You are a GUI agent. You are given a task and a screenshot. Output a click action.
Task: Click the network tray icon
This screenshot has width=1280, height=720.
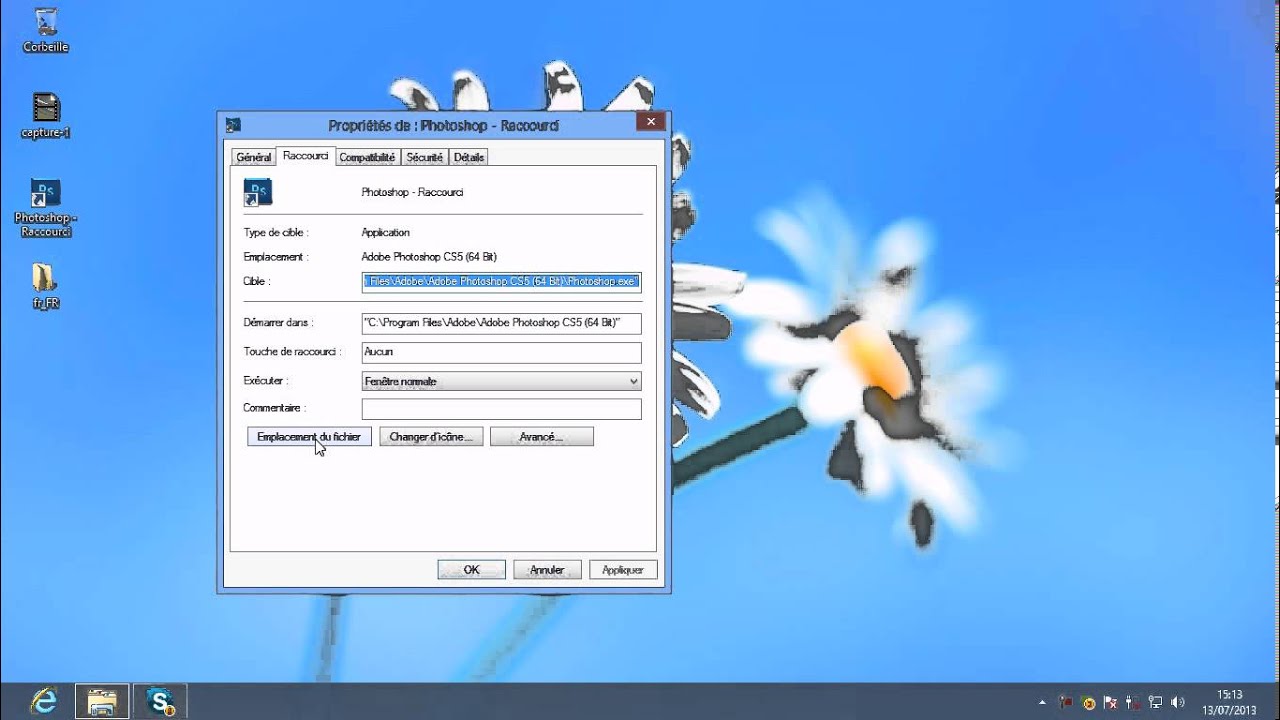pos(1155,702)
